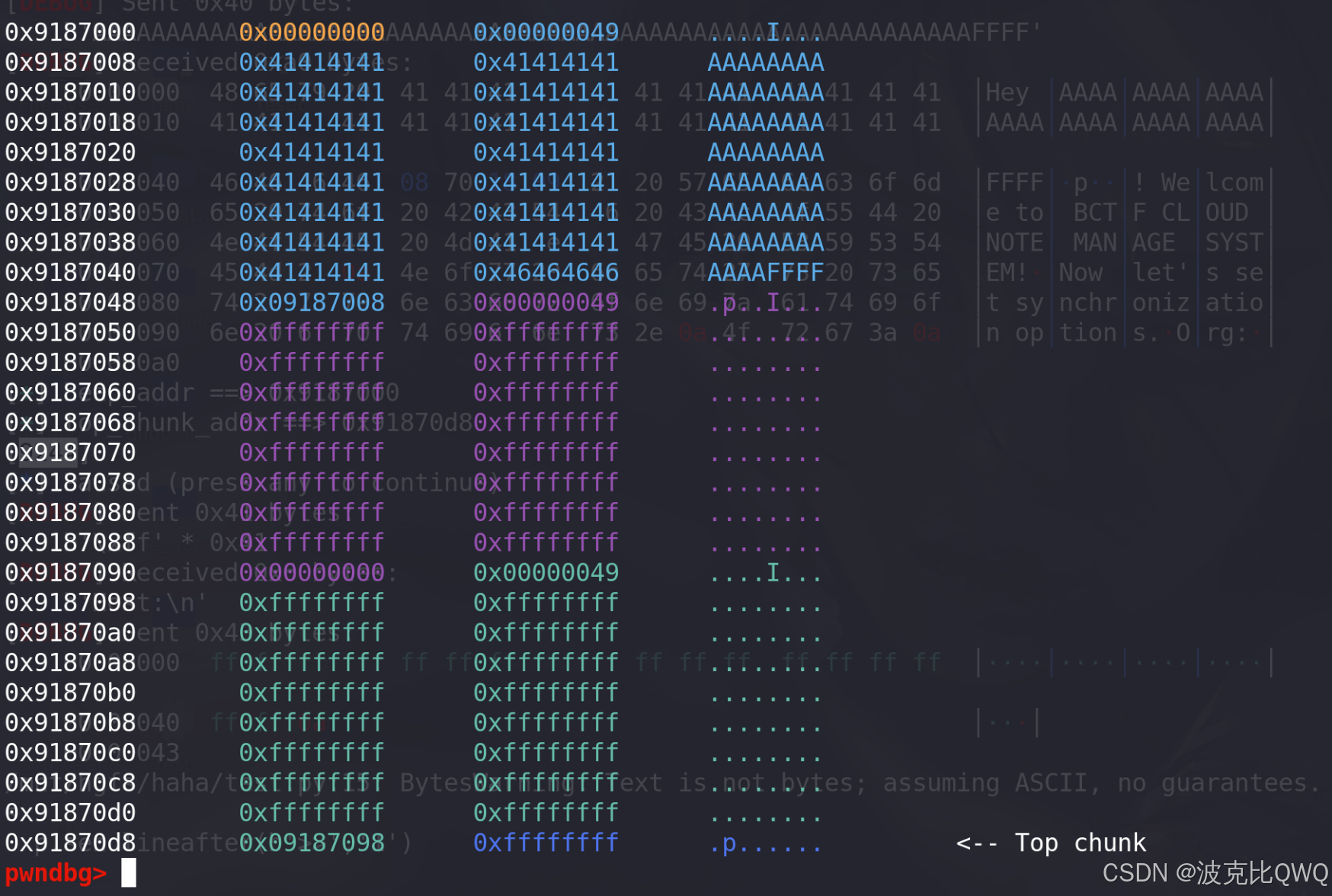Select blue 0xffffffff in row 0x91870d8
Image resolution: width=1332 pixels, height=896 pixels.
coord(546,843)
